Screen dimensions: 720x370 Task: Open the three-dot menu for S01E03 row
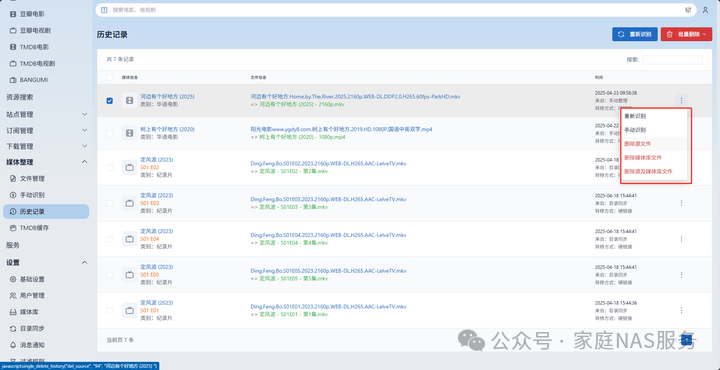click(681, 203)
